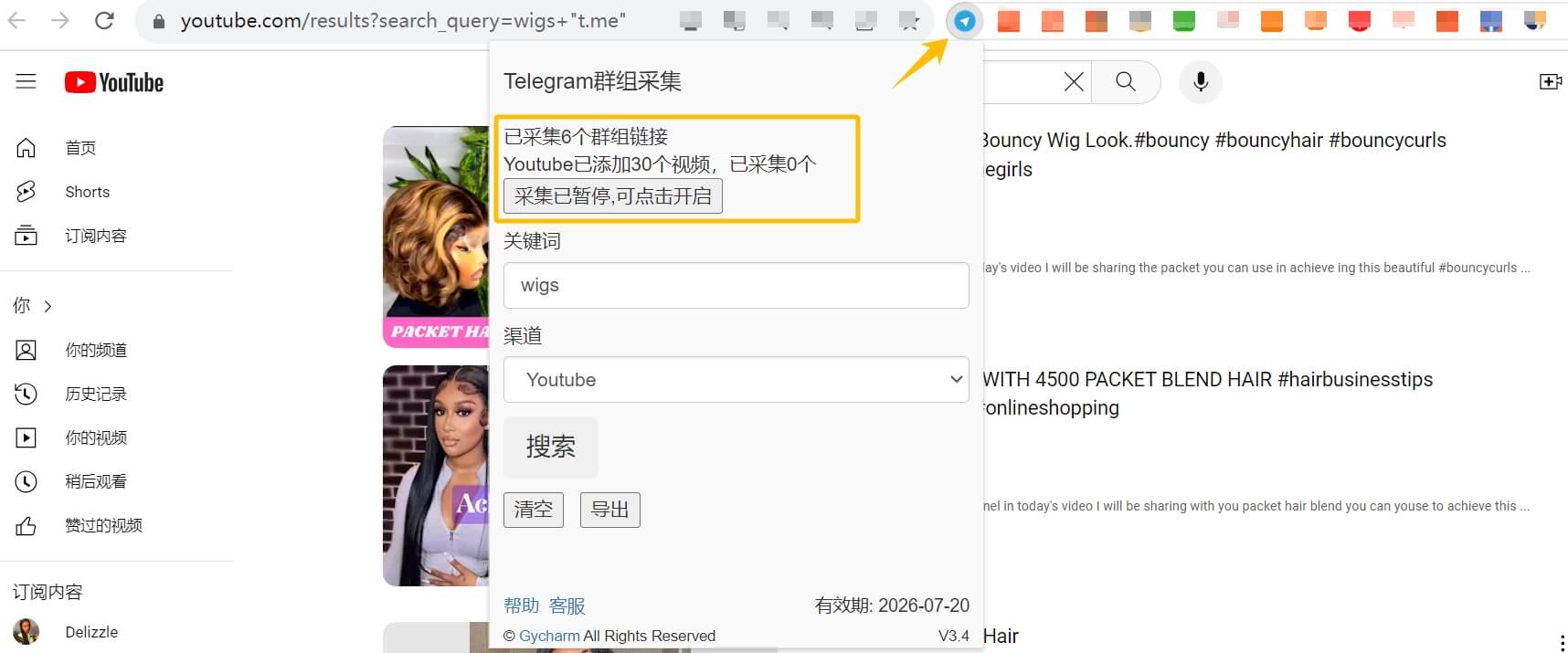The width and height of the screenshot is (1568, 653).
Task: Open the 渠道 Youtube dropdown
Action: click(x=736, y=379)
